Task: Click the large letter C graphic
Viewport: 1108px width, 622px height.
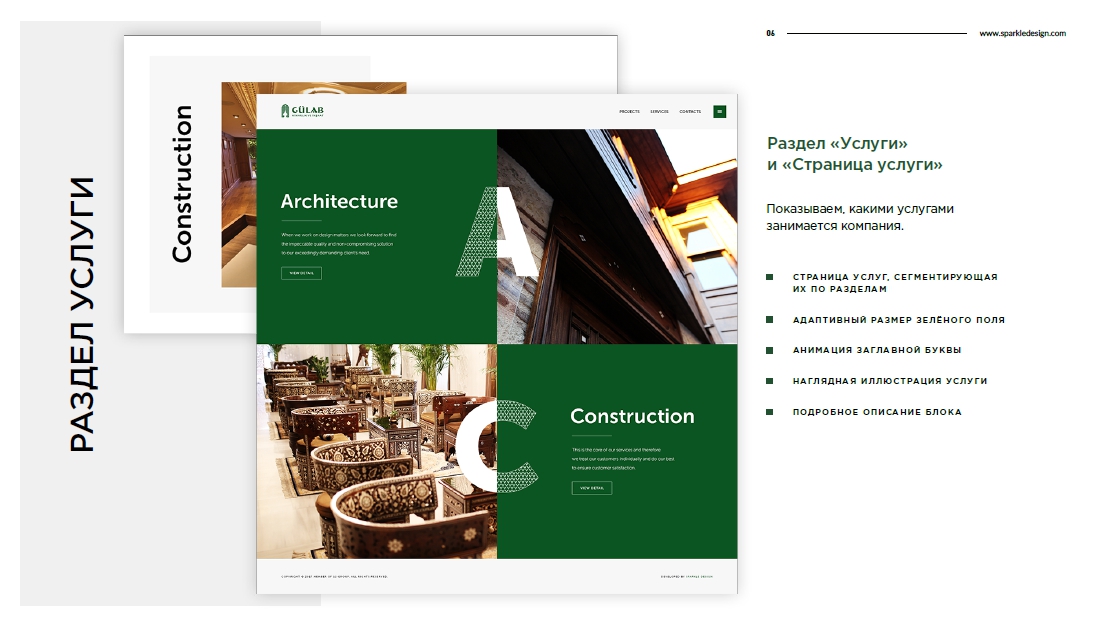Action: pyautogui.click(x=497, y=445)
